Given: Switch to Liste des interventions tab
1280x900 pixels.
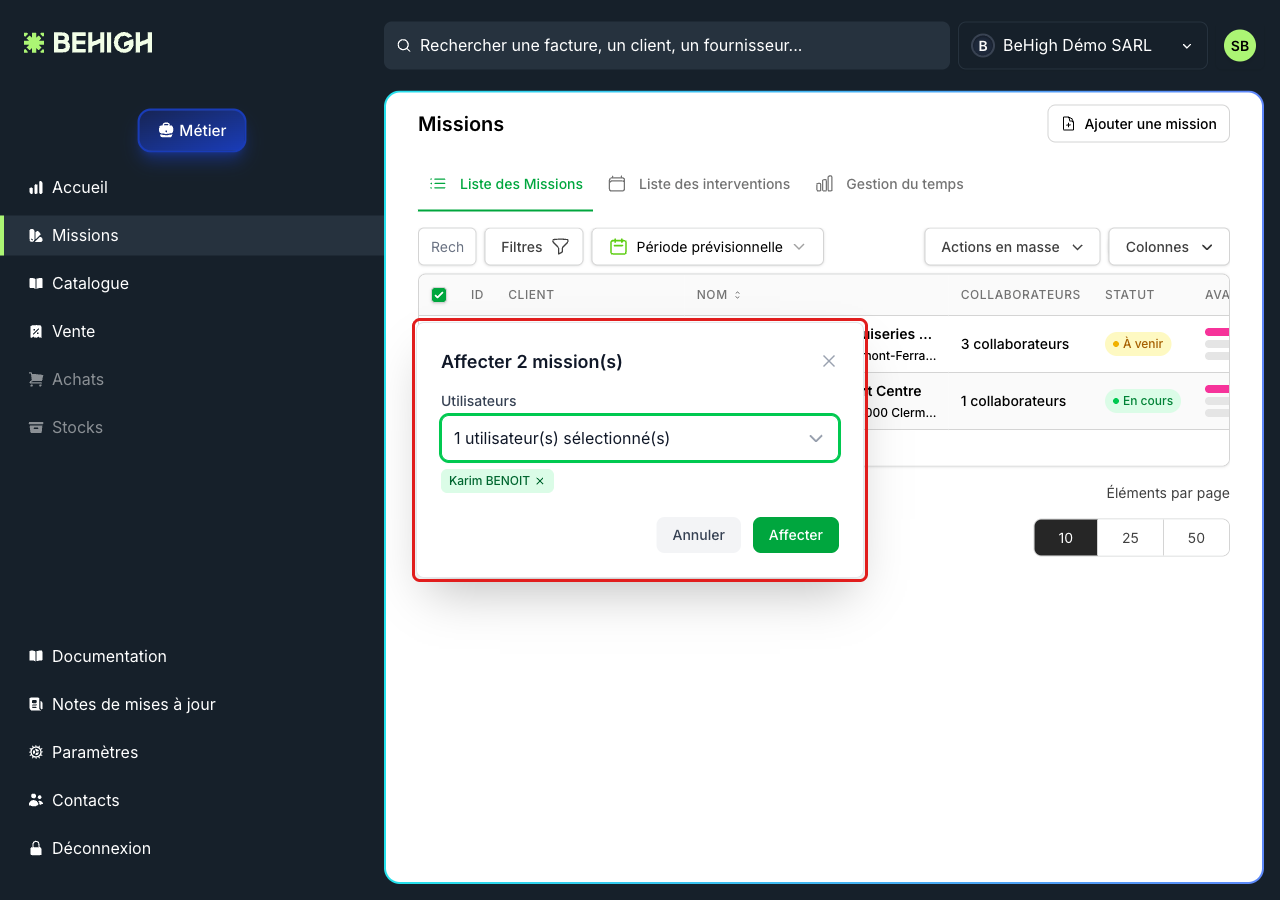Looking at the screenshot, I should tap(700, 184).
